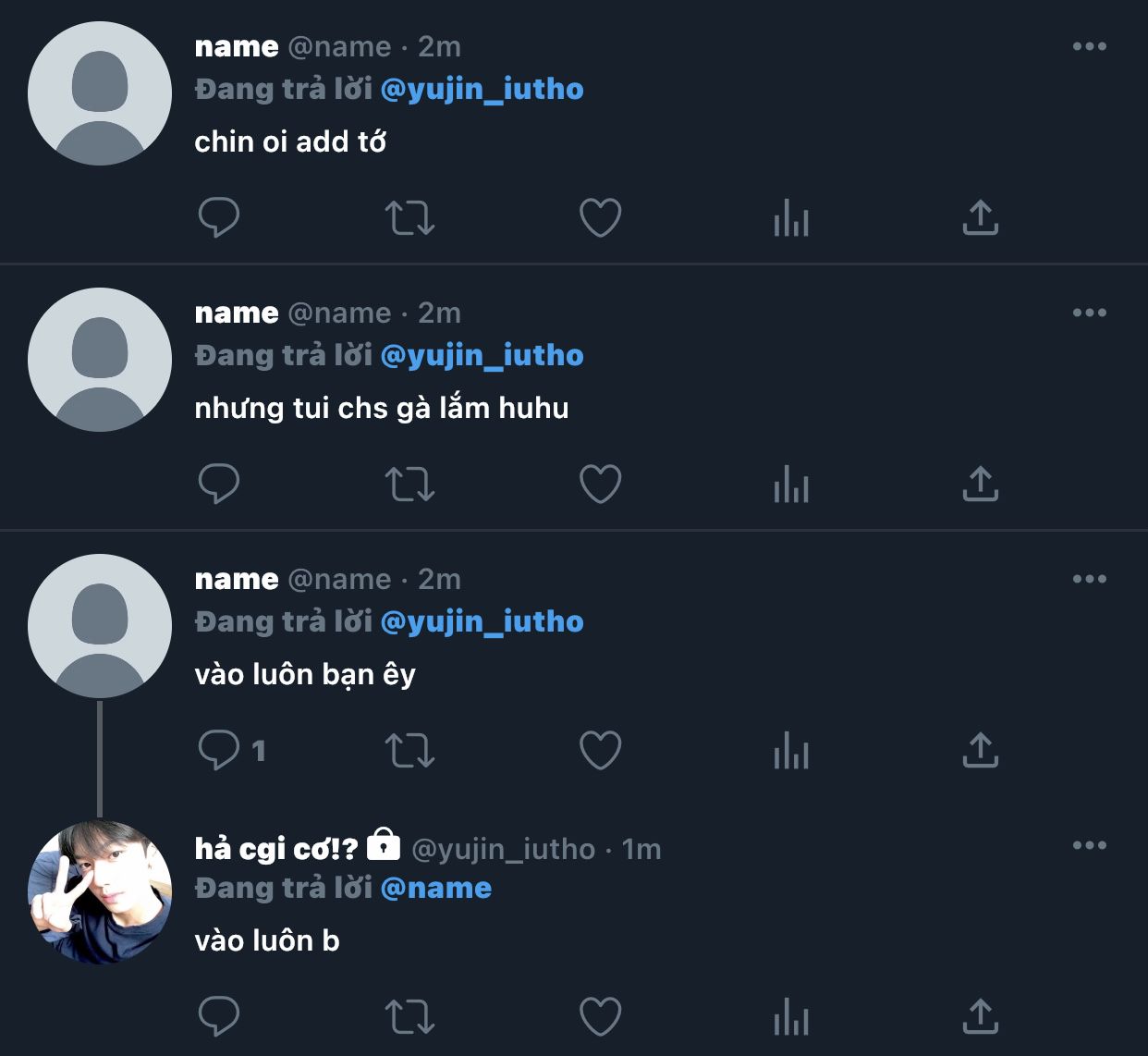The height and width of the screenshot is (1056, 1148).
Task: Open more options for "nhưng tui chs gà" tweet
Action: click(1090, 313)
